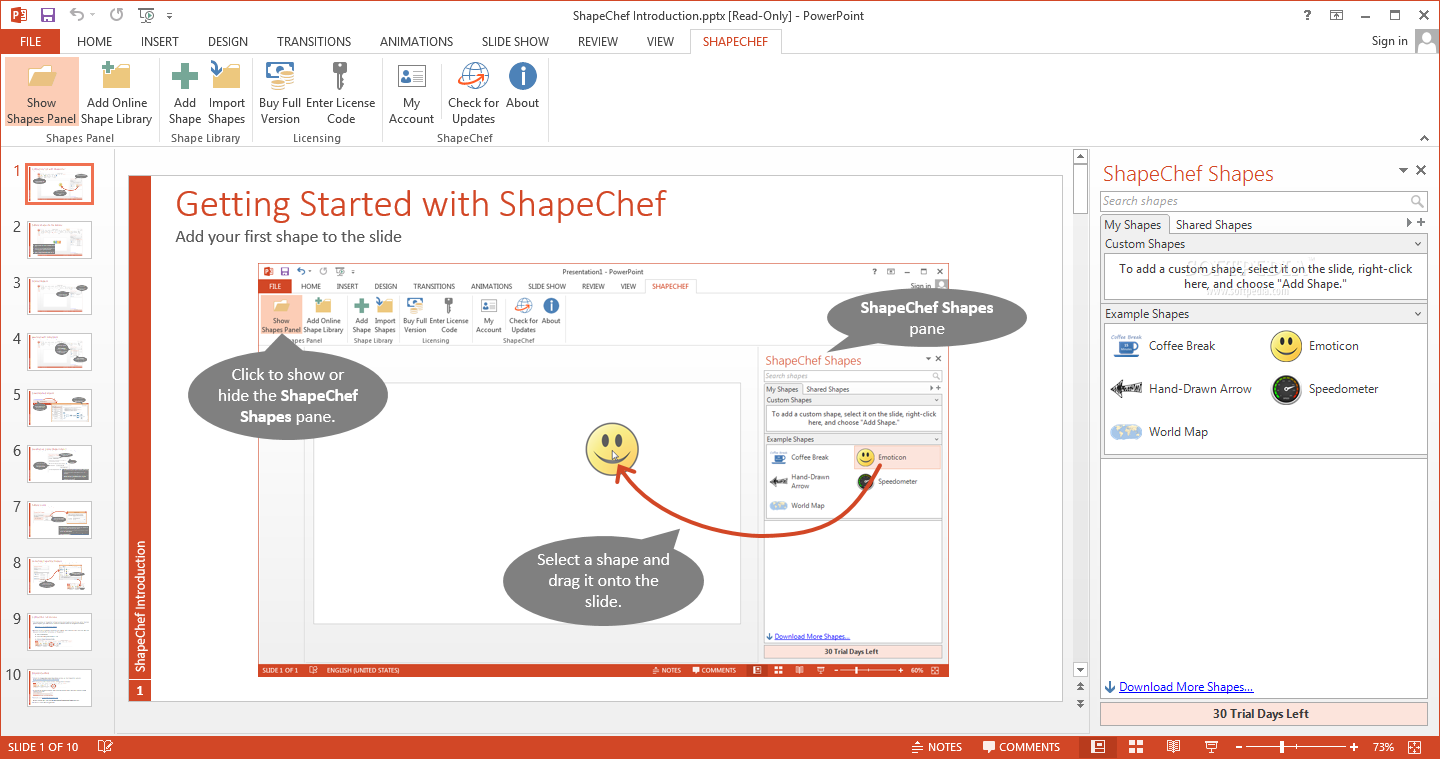Toggle the Show Shapes Panel button
1440x759 pixels.
41,93
